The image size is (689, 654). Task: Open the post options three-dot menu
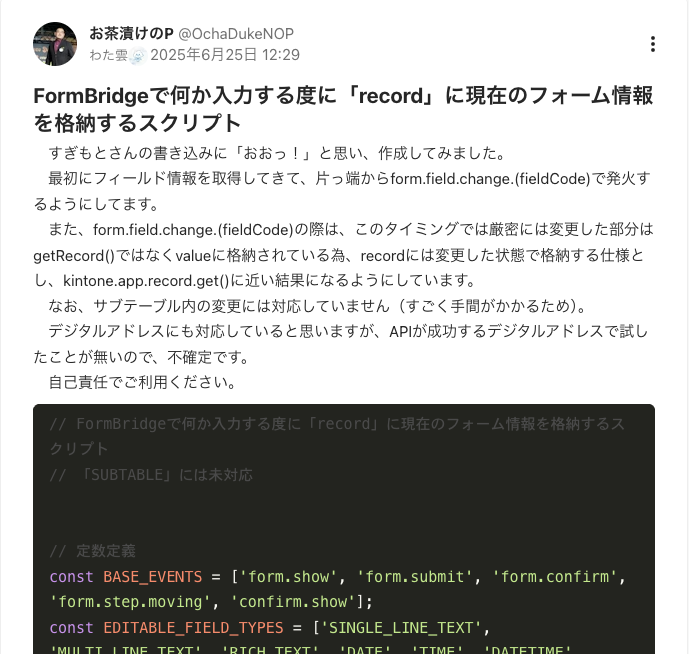click(x=652, y=44)
